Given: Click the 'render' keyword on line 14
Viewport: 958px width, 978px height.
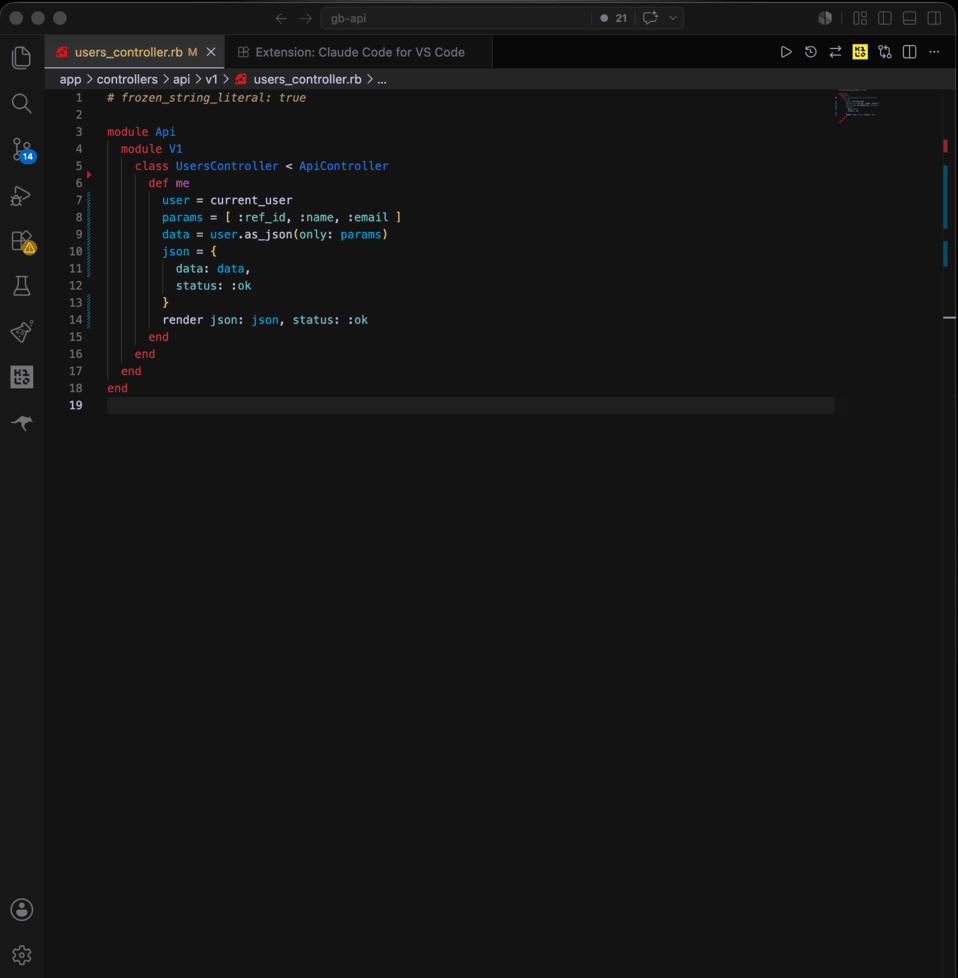Looking at the screenshot, I should [183, 320].
